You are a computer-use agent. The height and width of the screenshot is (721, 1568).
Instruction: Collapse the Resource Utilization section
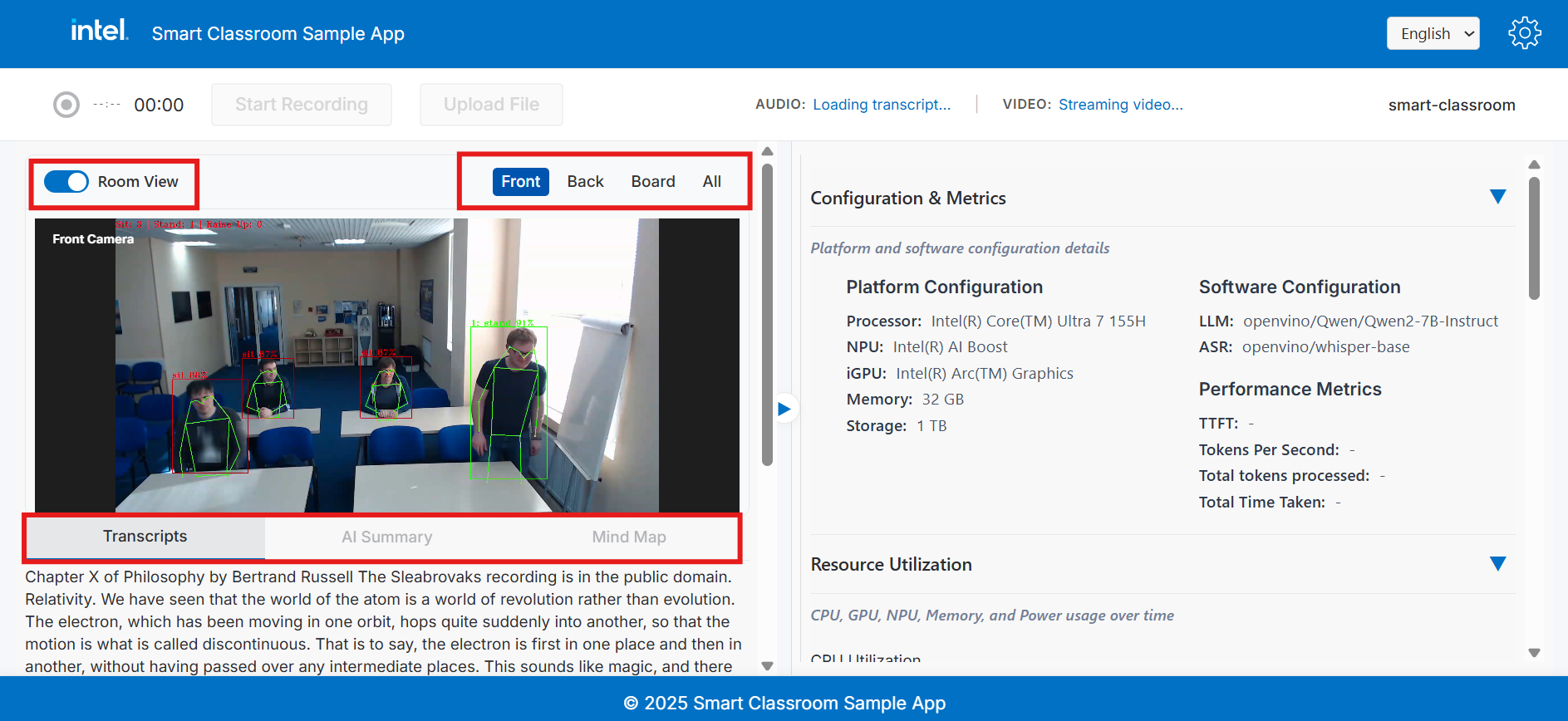point(1497,564)
